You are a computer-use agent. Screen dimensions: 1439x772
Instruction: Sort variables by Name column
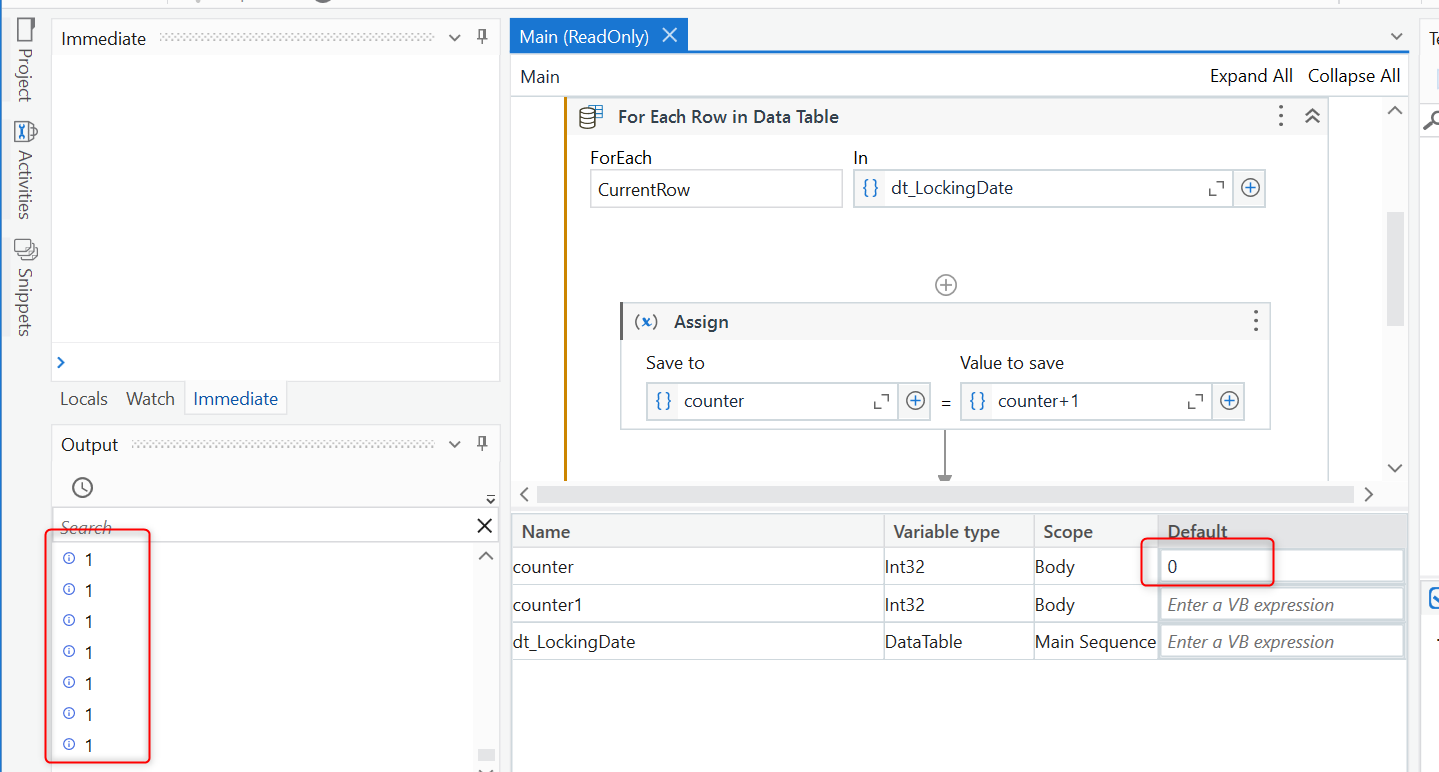point(698,532)
